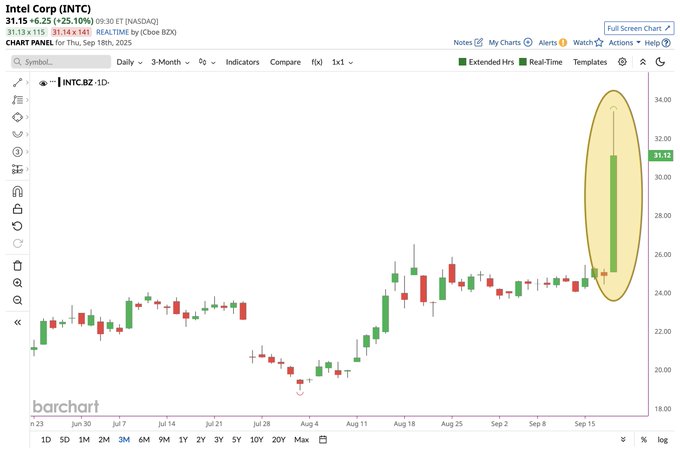Click the INTC.BZ series label
The image size is (680, 451).
point(77,82)
